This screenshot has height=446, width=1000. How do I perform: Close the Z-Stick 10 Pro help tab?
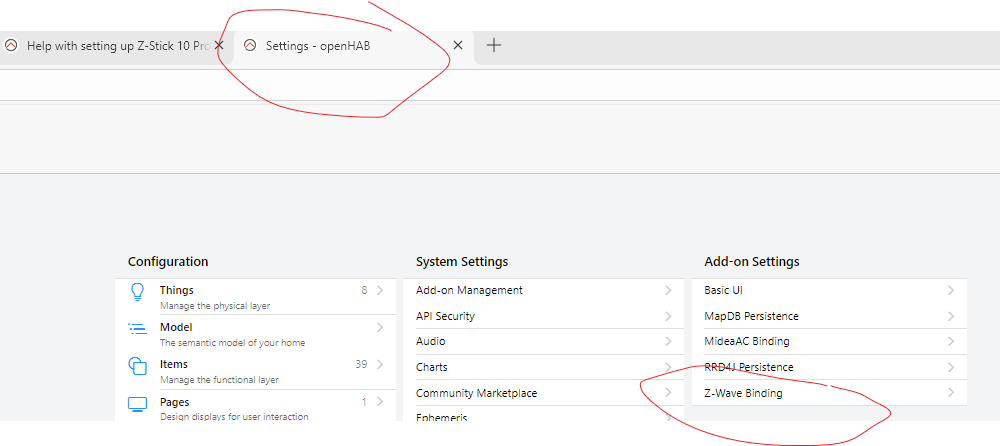(219, 45)
